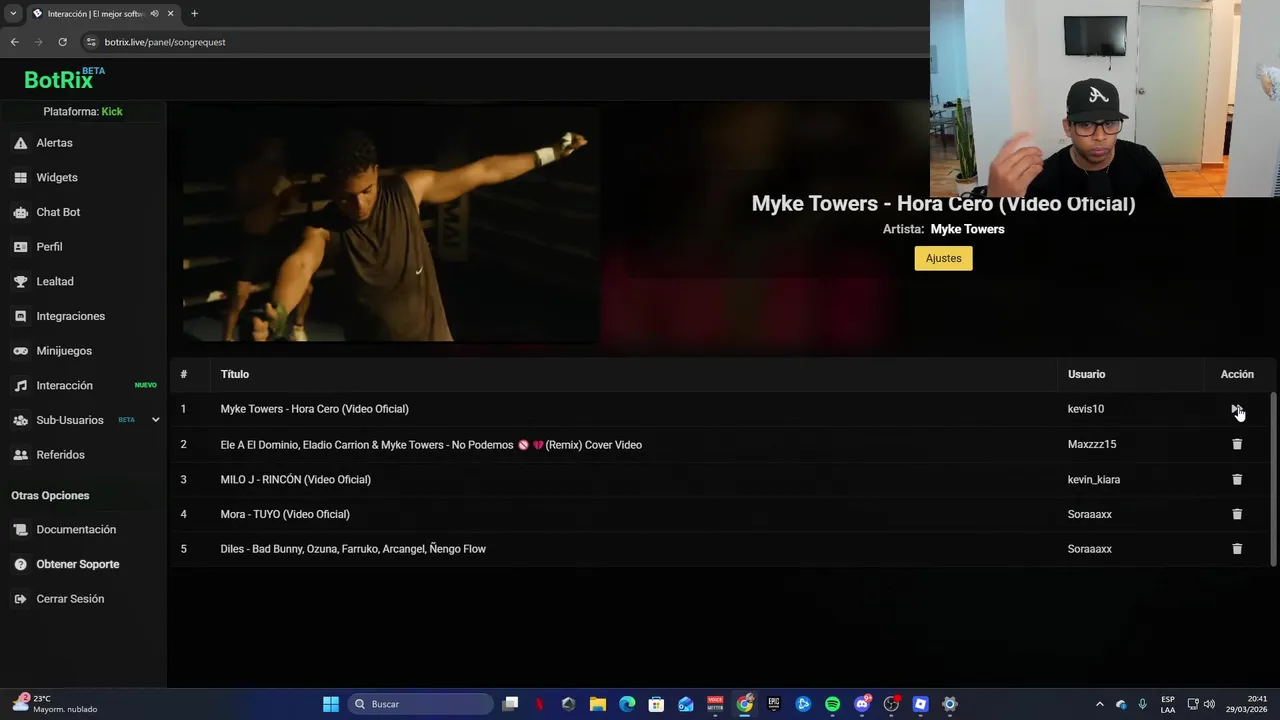Image resolution: width=1280 pixels, height=720 pixels.
Task: Go to Chat Bot page
Action: [x=58, y=212]
